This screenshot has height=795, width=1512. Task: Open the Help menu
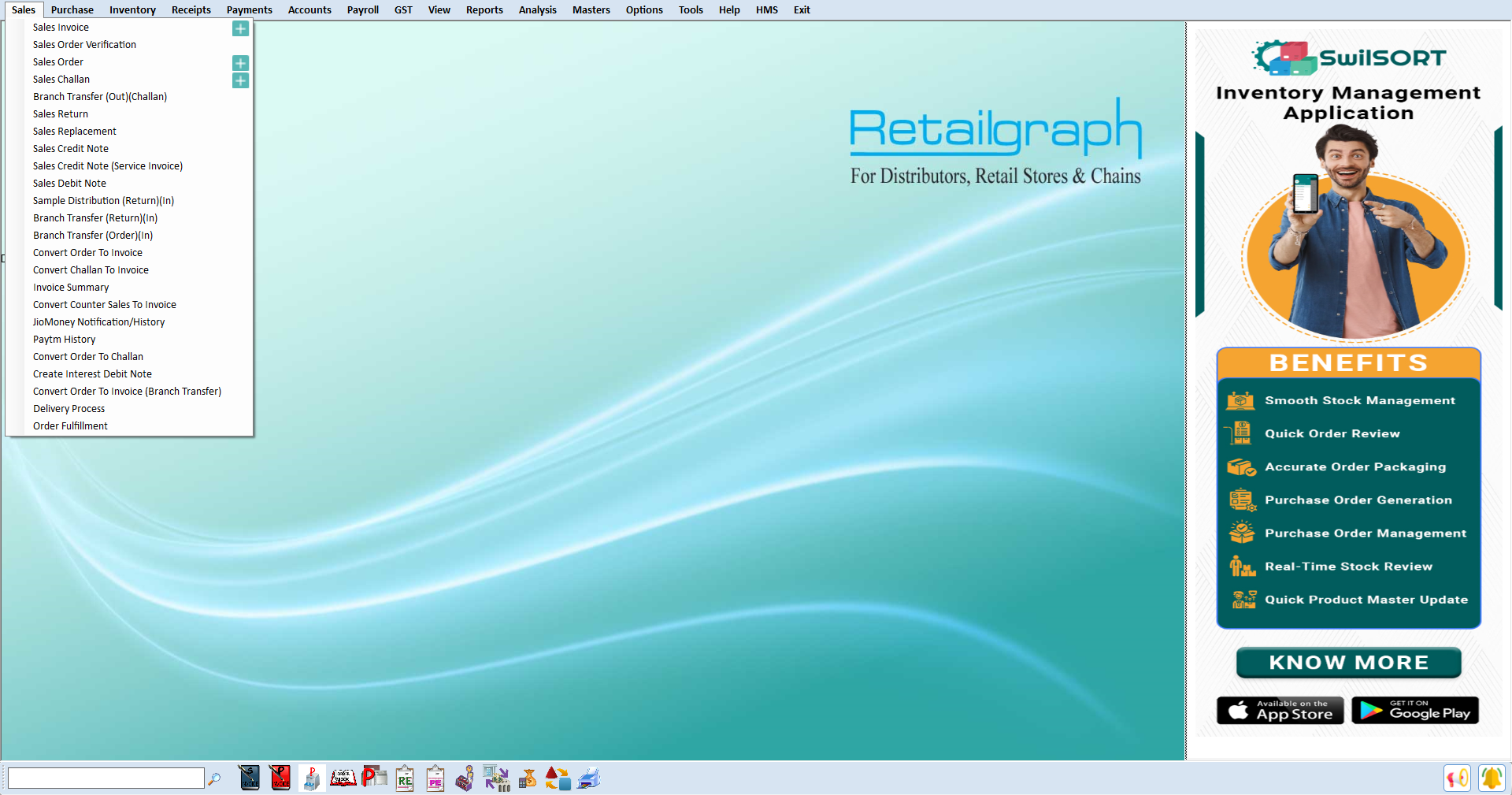click(x=729, y=9)
